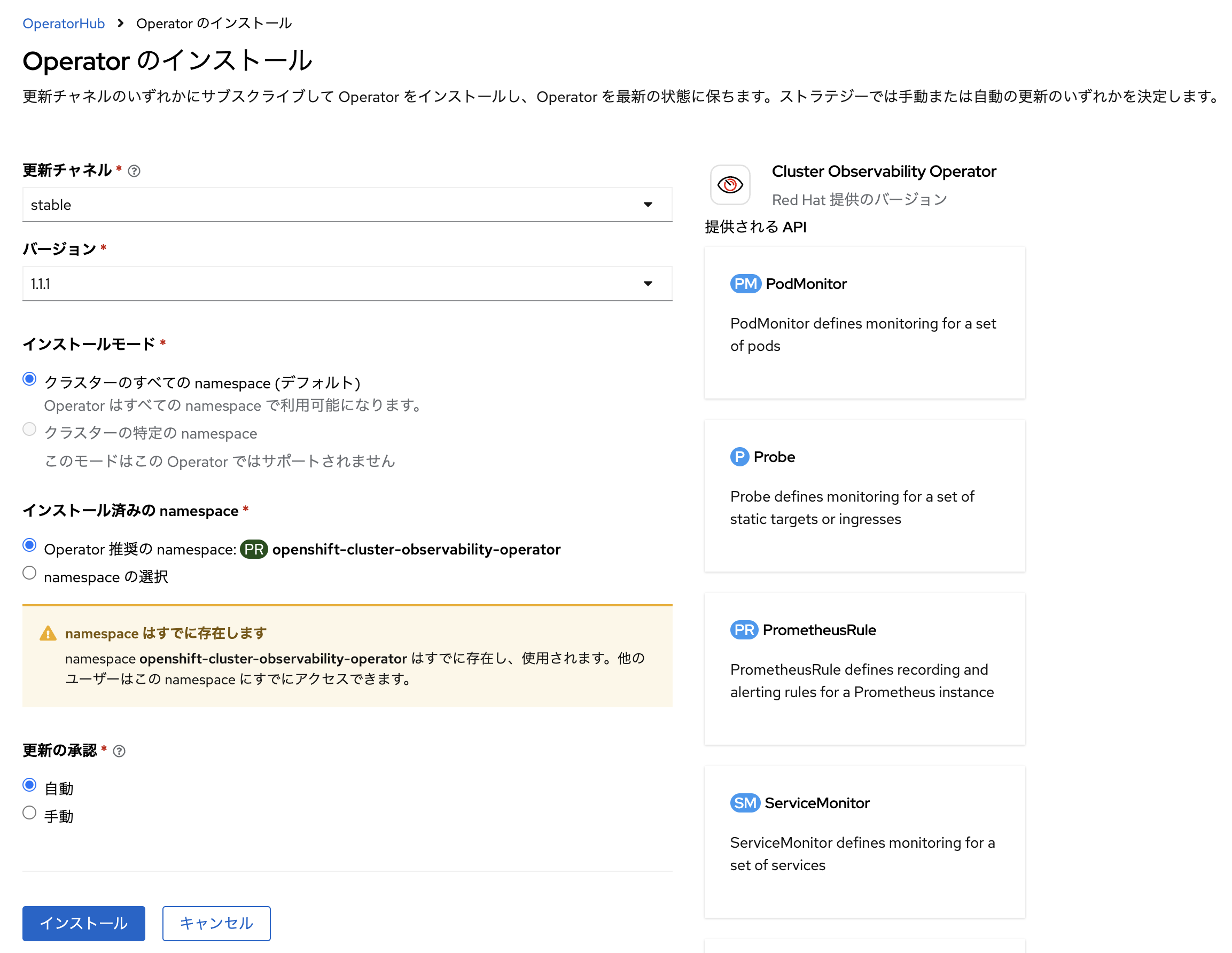Click the yellow warning triangle icon
The image size is (1232, 953).
pyautogui.click(x=48, y=633)
